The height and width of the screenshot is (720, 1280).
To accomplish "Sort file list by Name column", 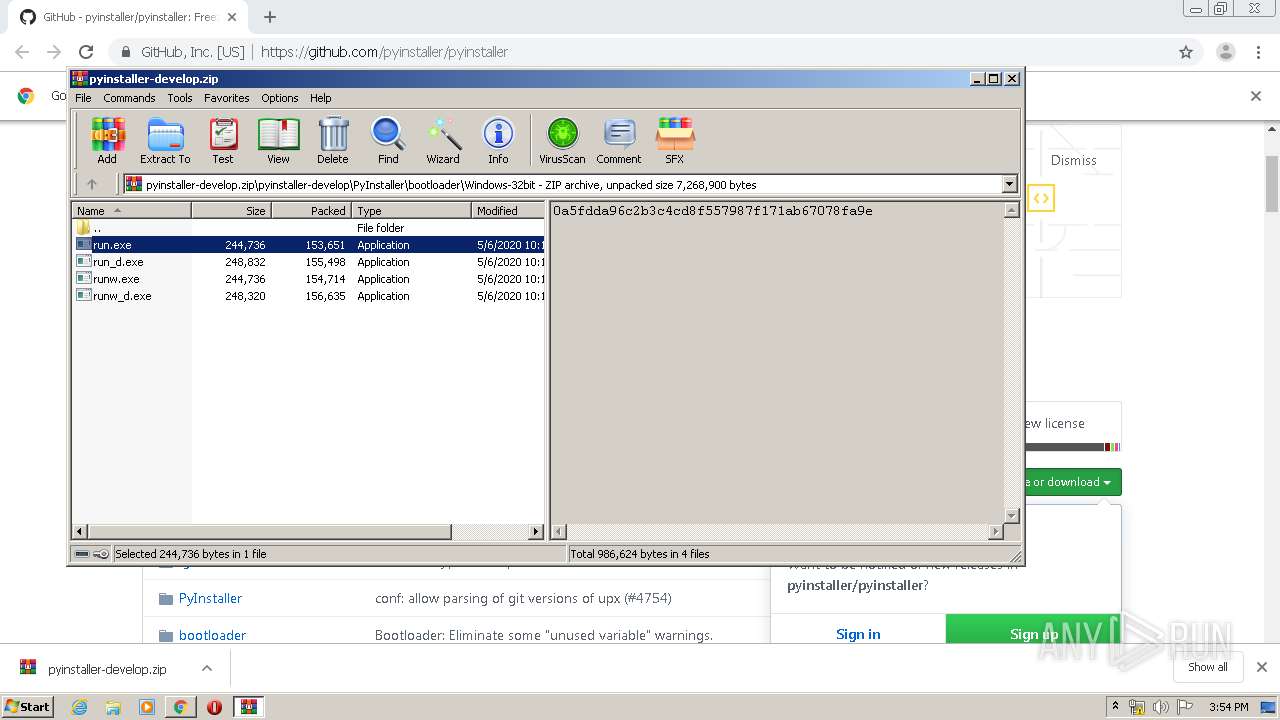I will pyautogui.click(x=132, y=210).
